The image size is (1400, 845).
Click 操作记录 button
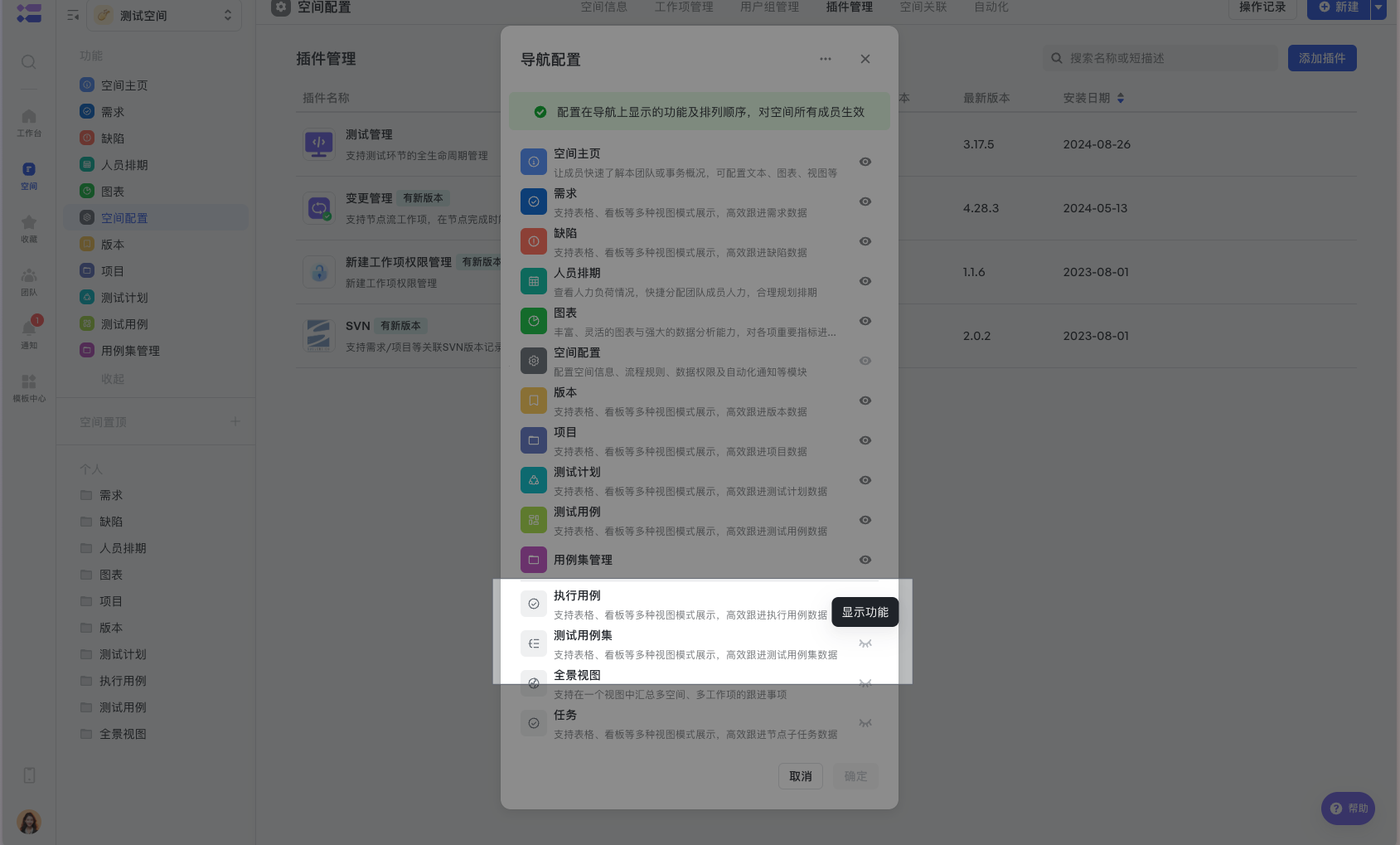1262,7
